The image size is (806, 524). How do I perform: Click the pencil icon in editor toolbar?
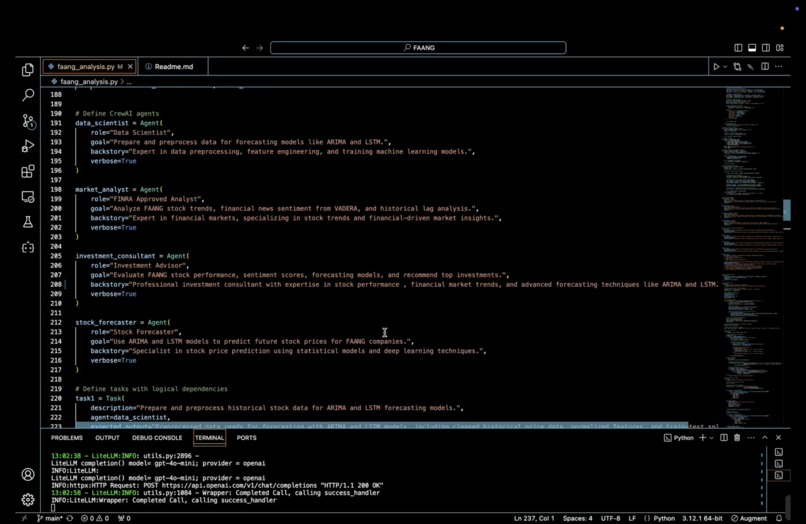point(750,66)
